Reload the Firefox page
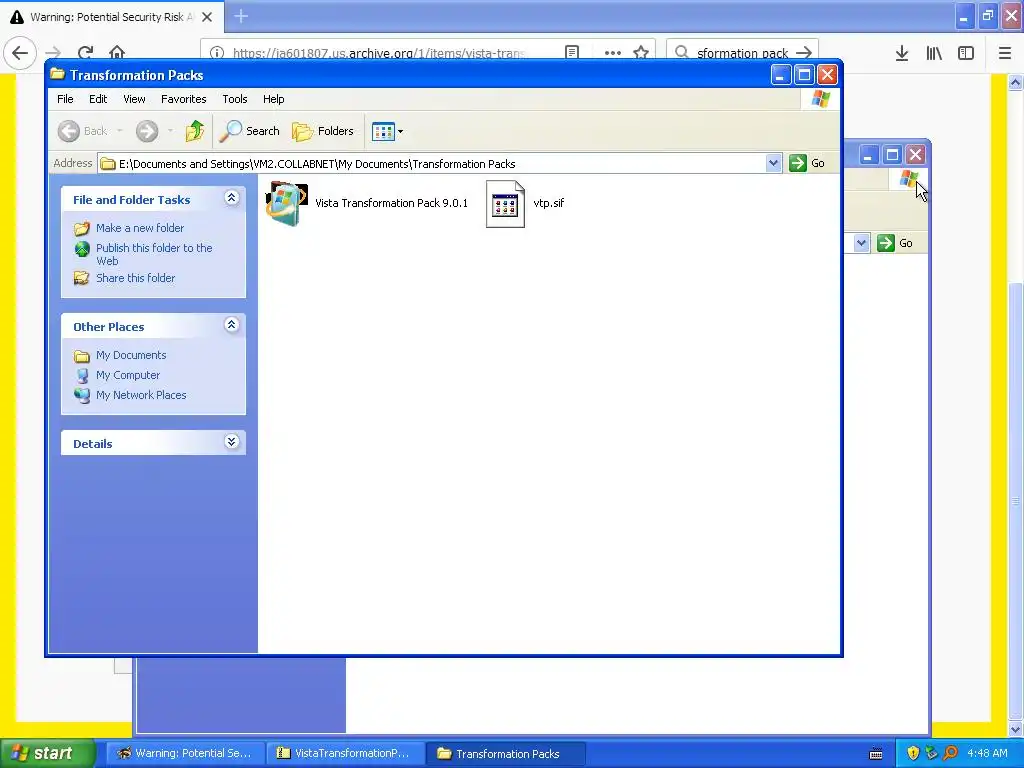The image size is (1024, 768). point(85,52)
